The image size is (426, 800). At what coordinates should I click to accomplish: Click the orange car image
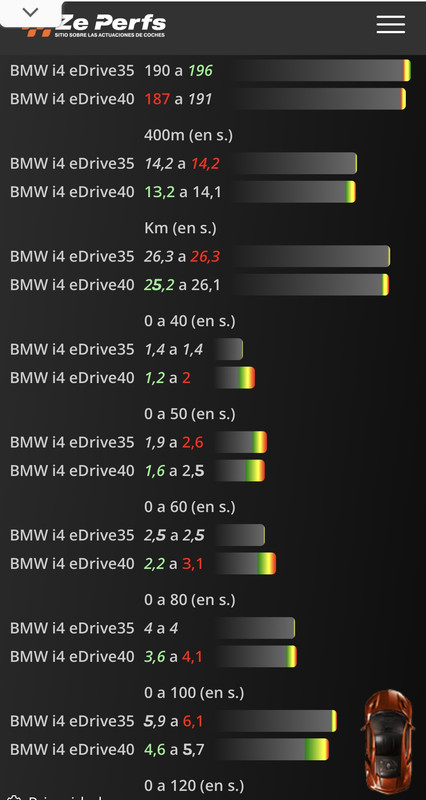coord(390,741)
